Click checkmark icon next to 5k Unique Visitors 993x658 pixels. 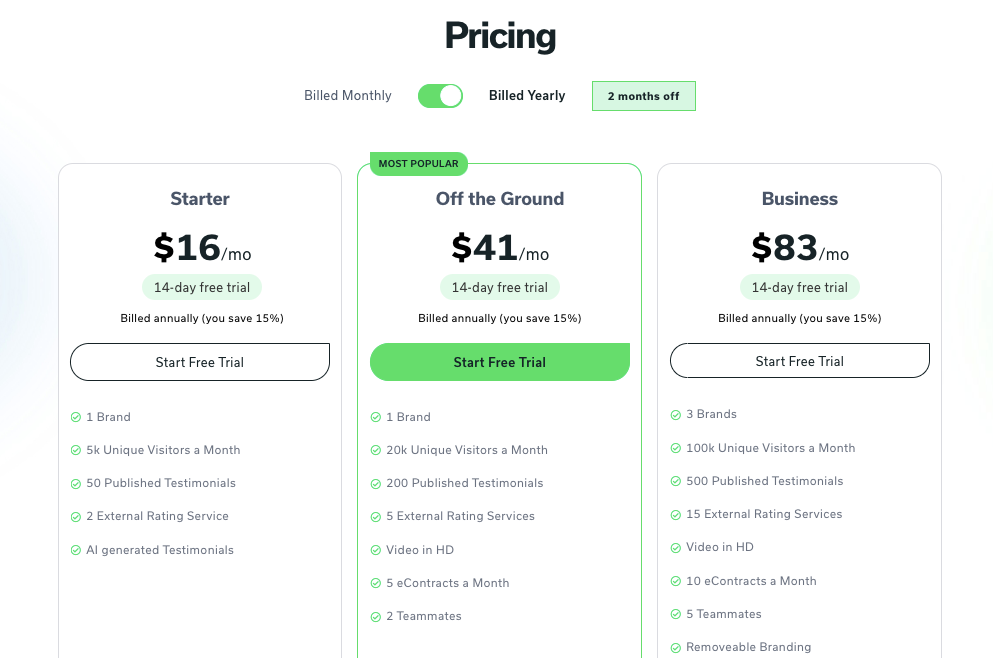76,450
